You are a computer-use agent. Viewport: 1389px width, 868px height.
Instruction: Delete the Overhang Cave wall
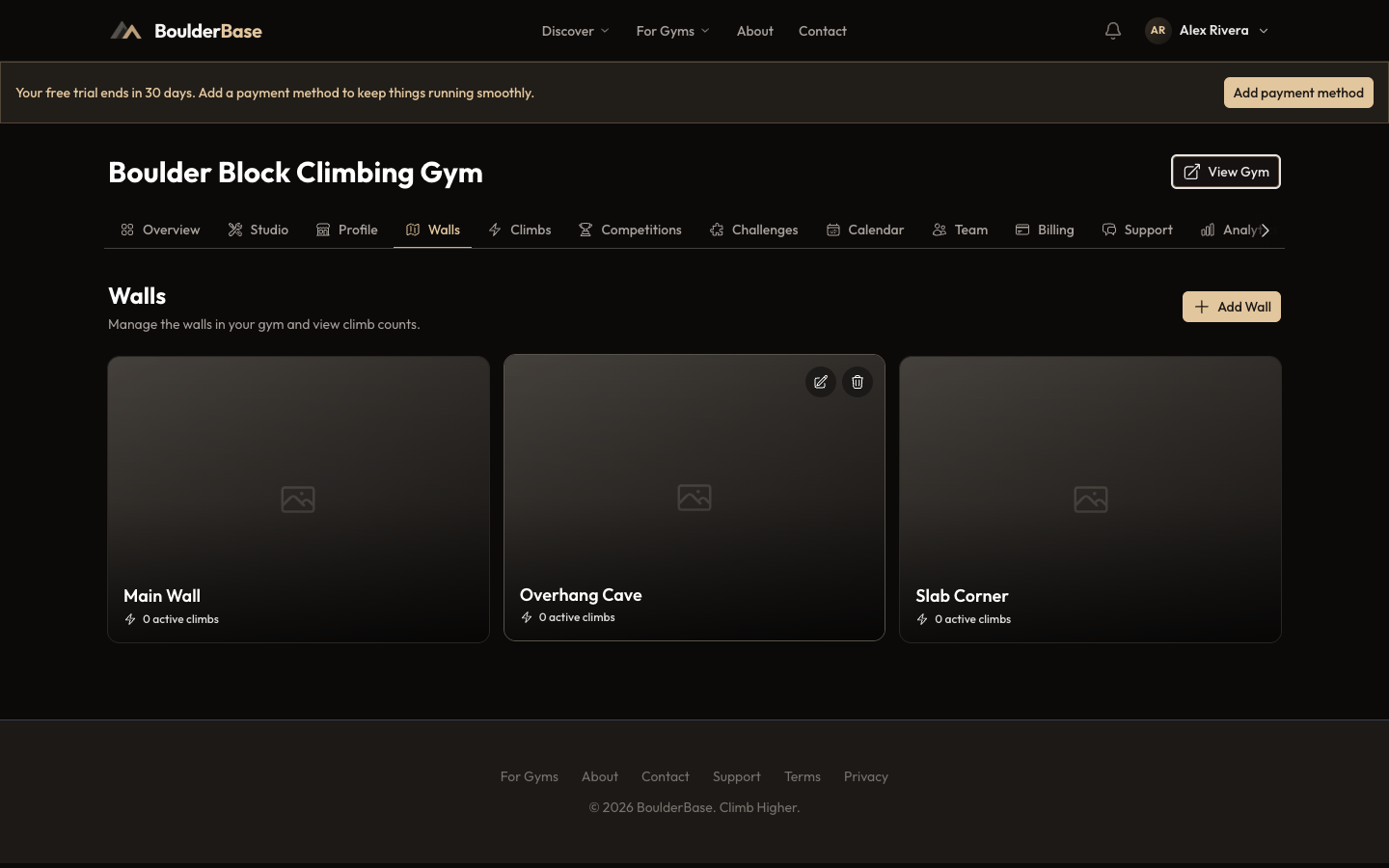pyautogui.click(x=858, y=382)
